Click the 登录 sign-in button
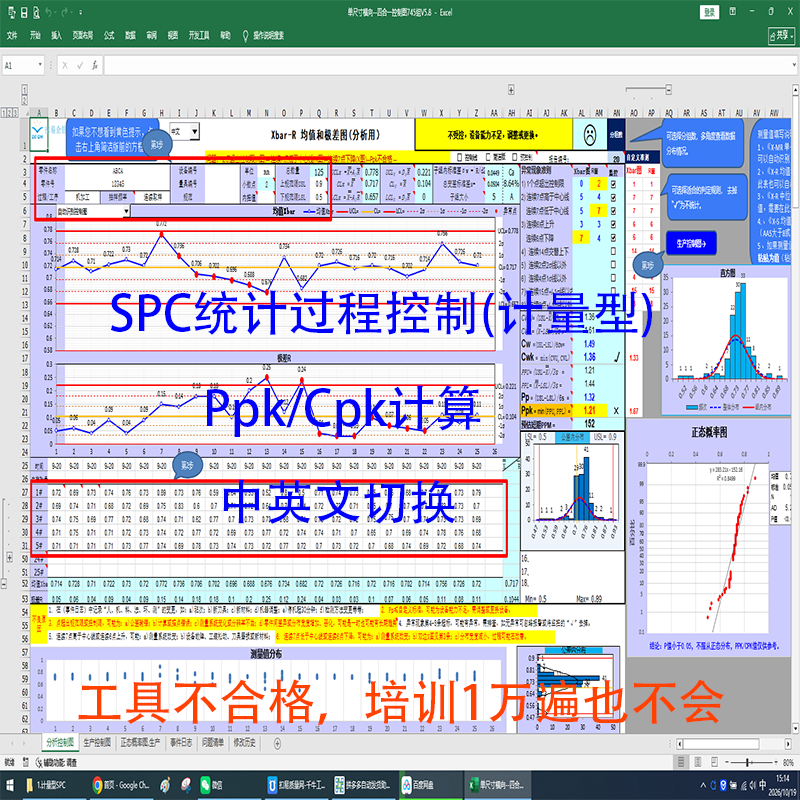Viewport: 800px width, 800px height. [x=709, y=12]
